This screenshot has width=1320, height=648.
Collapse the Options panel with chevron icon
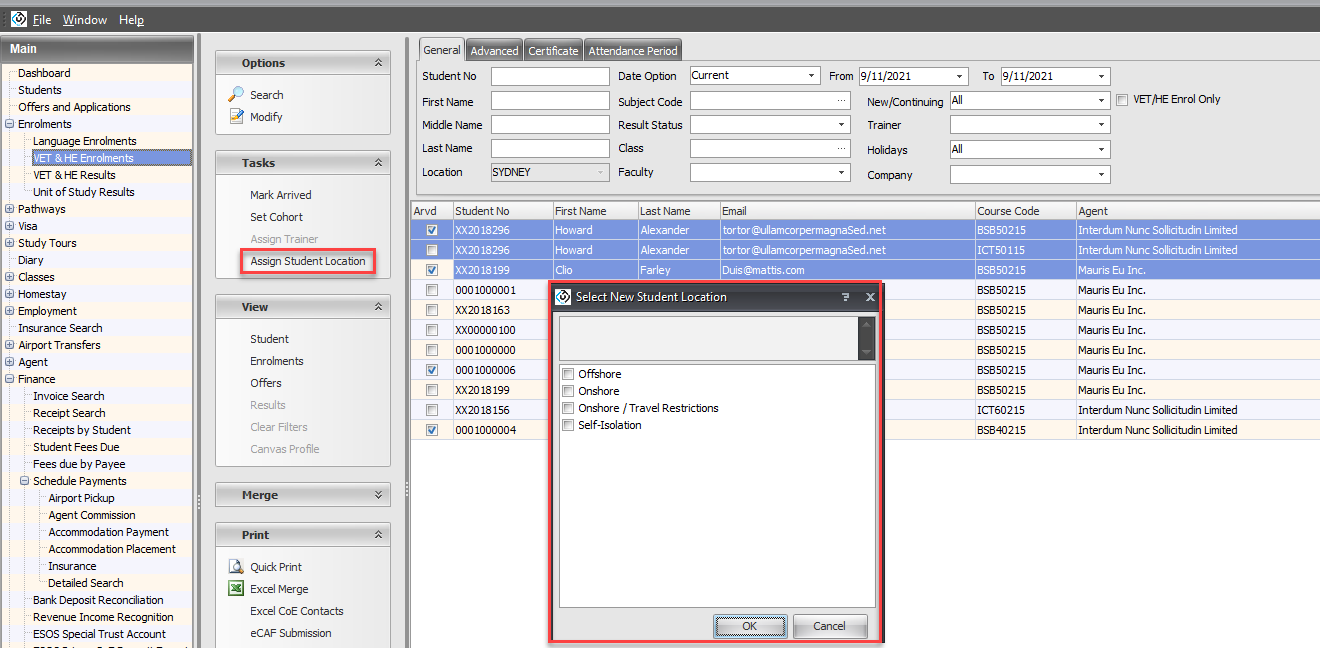tap(378, 63)
